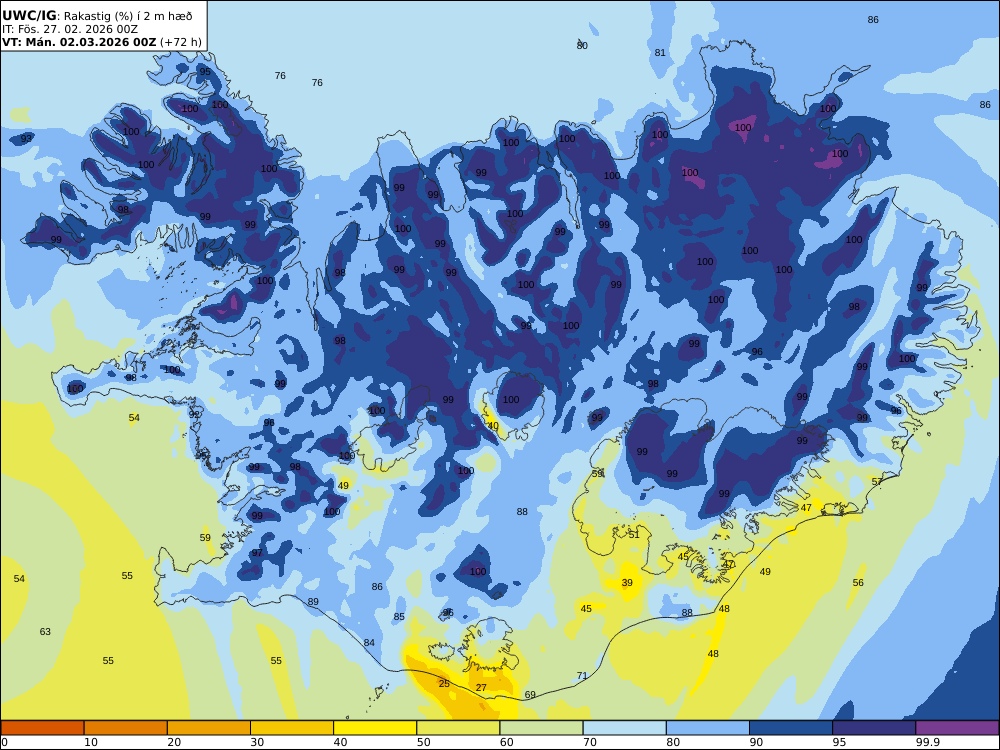
Task: Click the map value '71' along the coastline
Action: [582, 676]
